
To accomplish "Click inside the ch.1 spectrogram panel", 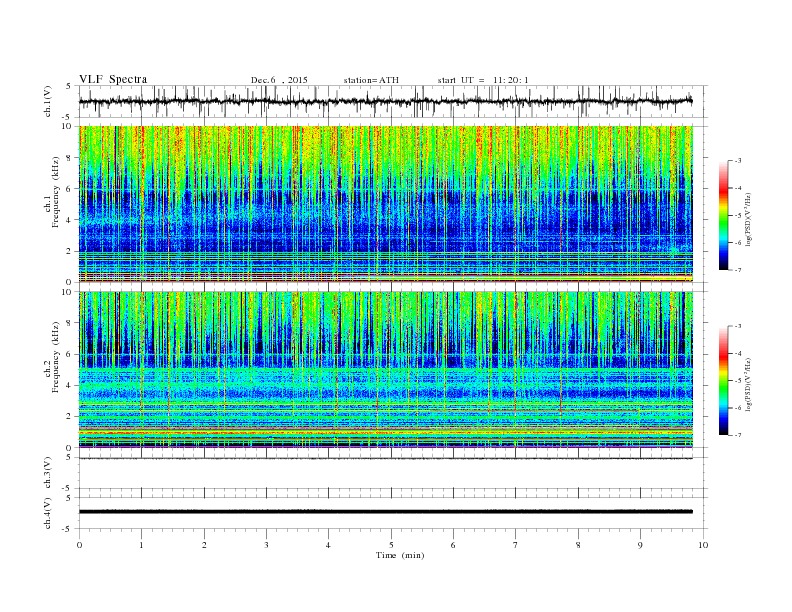I will click(x=386, y=203).
